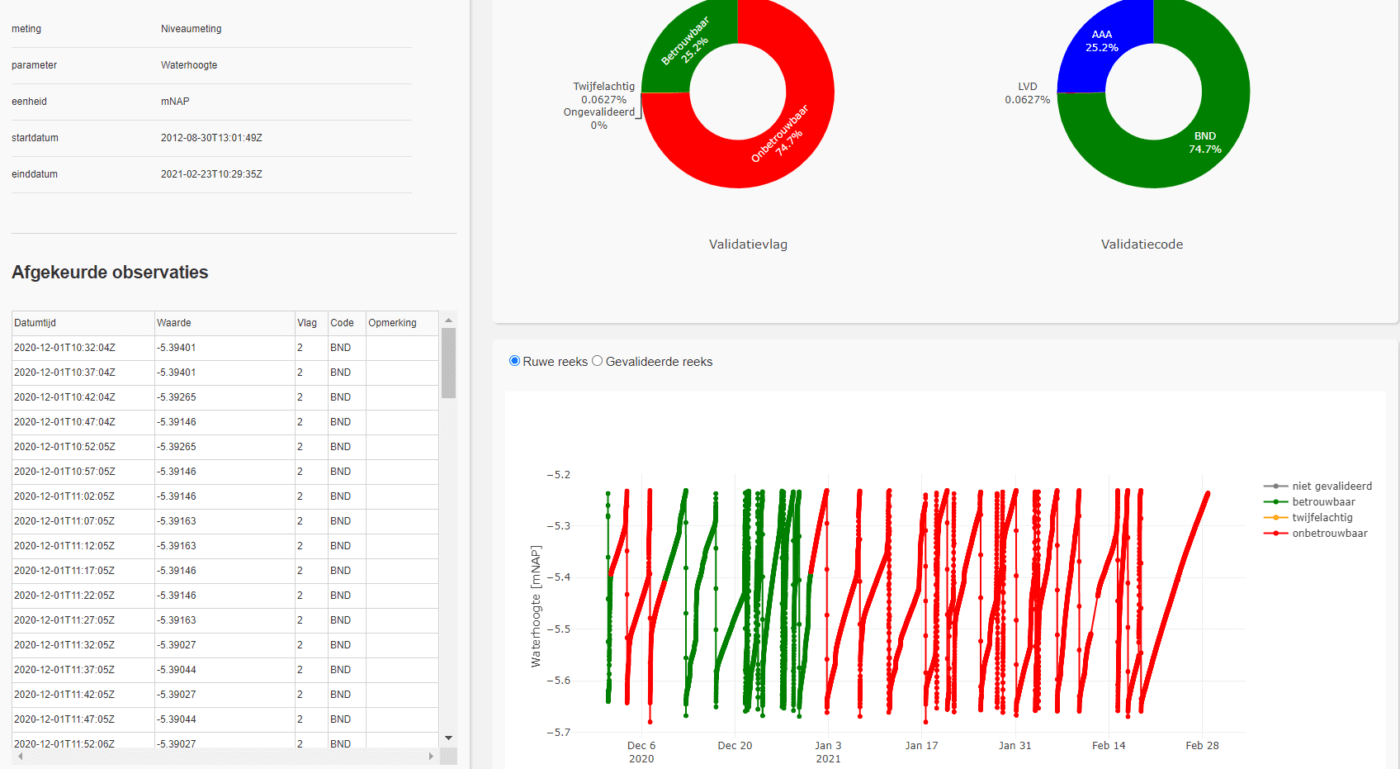Click the einddatum value 2021-02-23T10:29:35Z
Image resolution: width=1400 pixels, height=769 pixels.
pyautogui.click(x=212, y=174)
